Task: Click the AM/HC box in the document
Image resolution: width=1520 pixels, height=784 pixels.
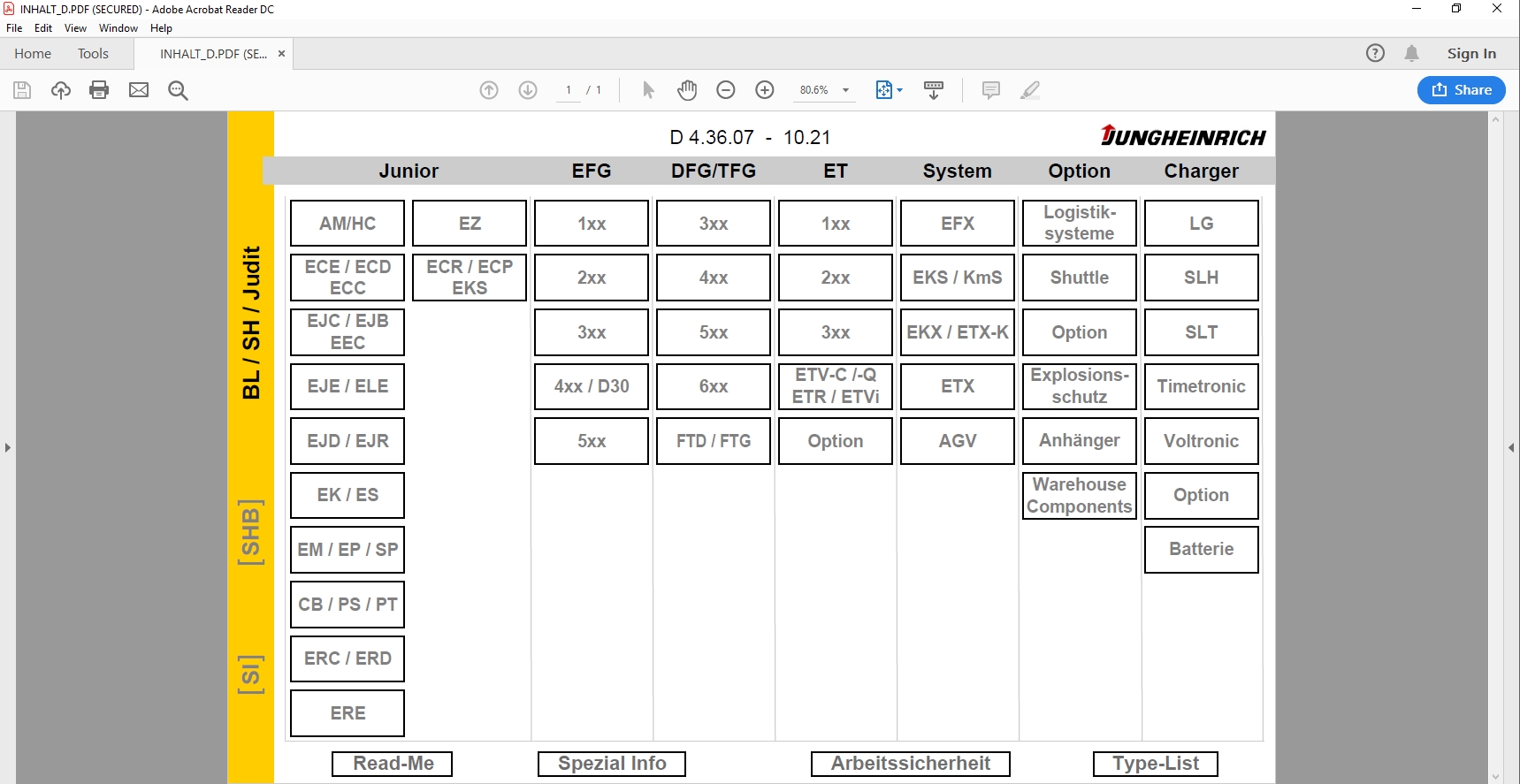Action: [x=348, y=223]
